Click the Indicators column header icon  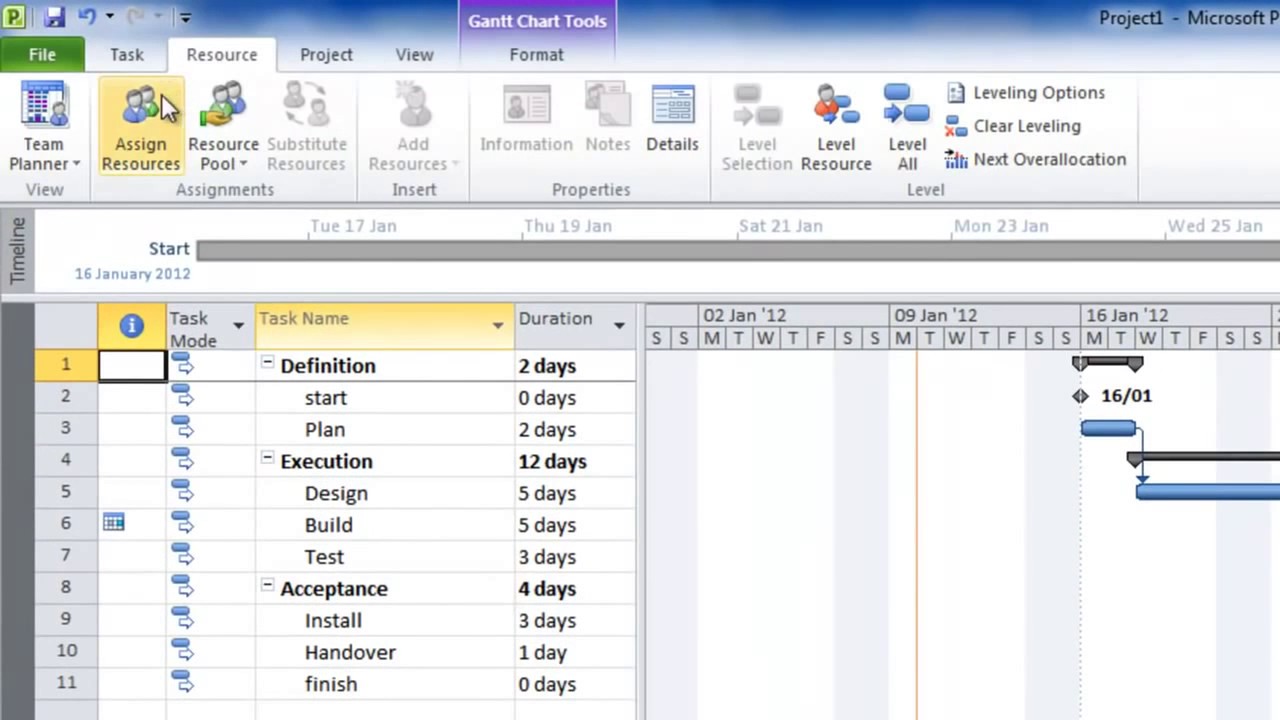(131, 325)
